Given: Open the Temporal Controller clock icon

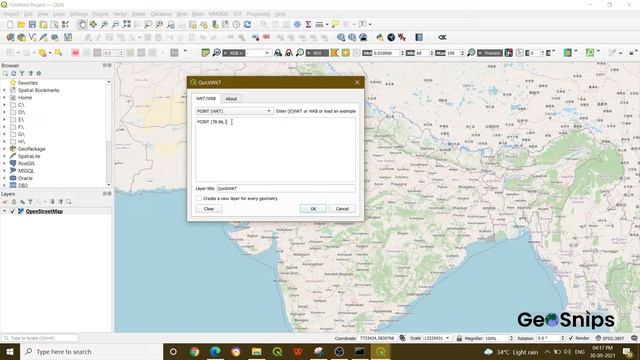Looking at the screenshot, I should point(236,24).
